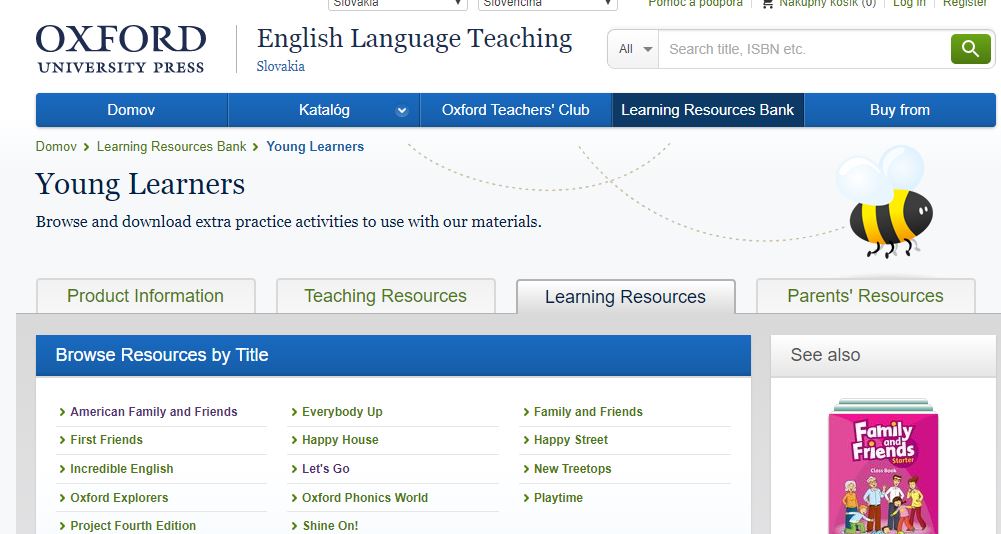This screenshot has height=534, width=1001.
Task: Open the Incredible English link
Action: pos(122,469)
